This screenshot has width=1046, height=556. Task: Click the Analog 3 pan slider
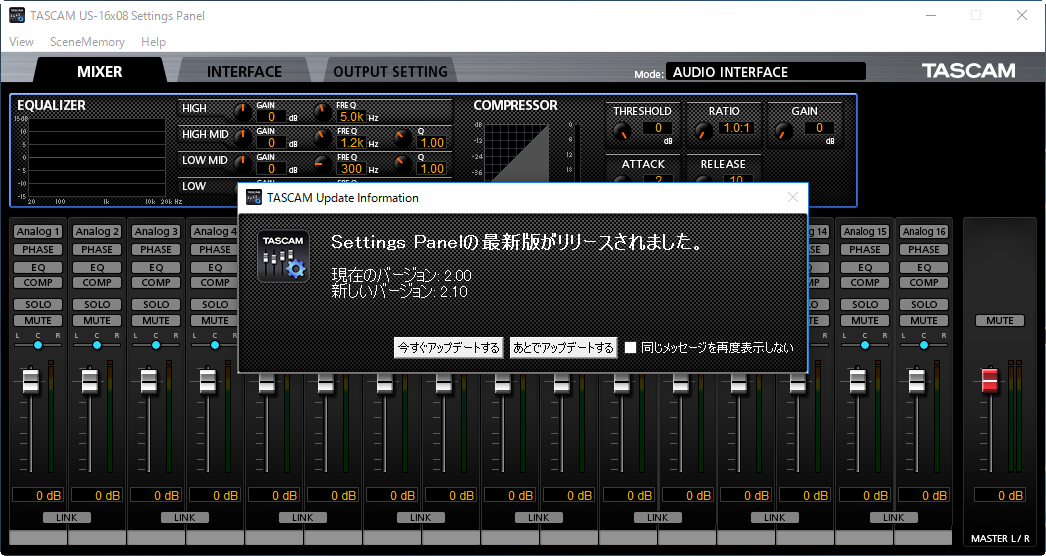156,345
